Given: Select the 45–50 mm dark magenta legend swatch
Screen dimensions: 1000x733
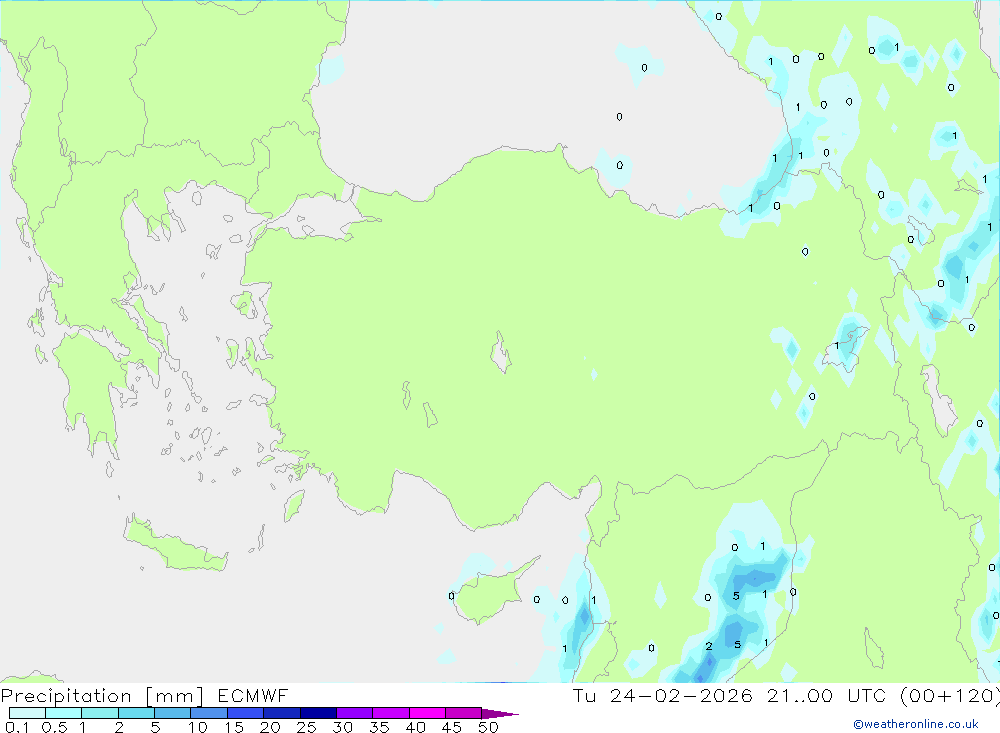Looking at the screenshot, I should click(464, 713).
